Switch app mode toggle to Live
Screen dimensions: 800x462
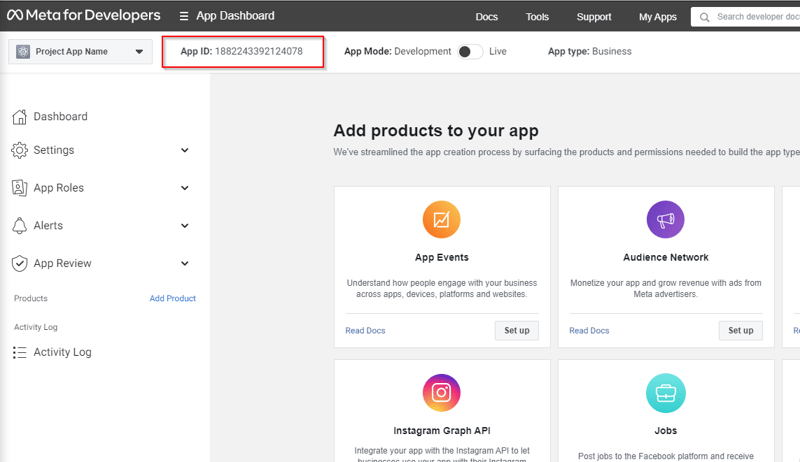[x=469, y=52]
